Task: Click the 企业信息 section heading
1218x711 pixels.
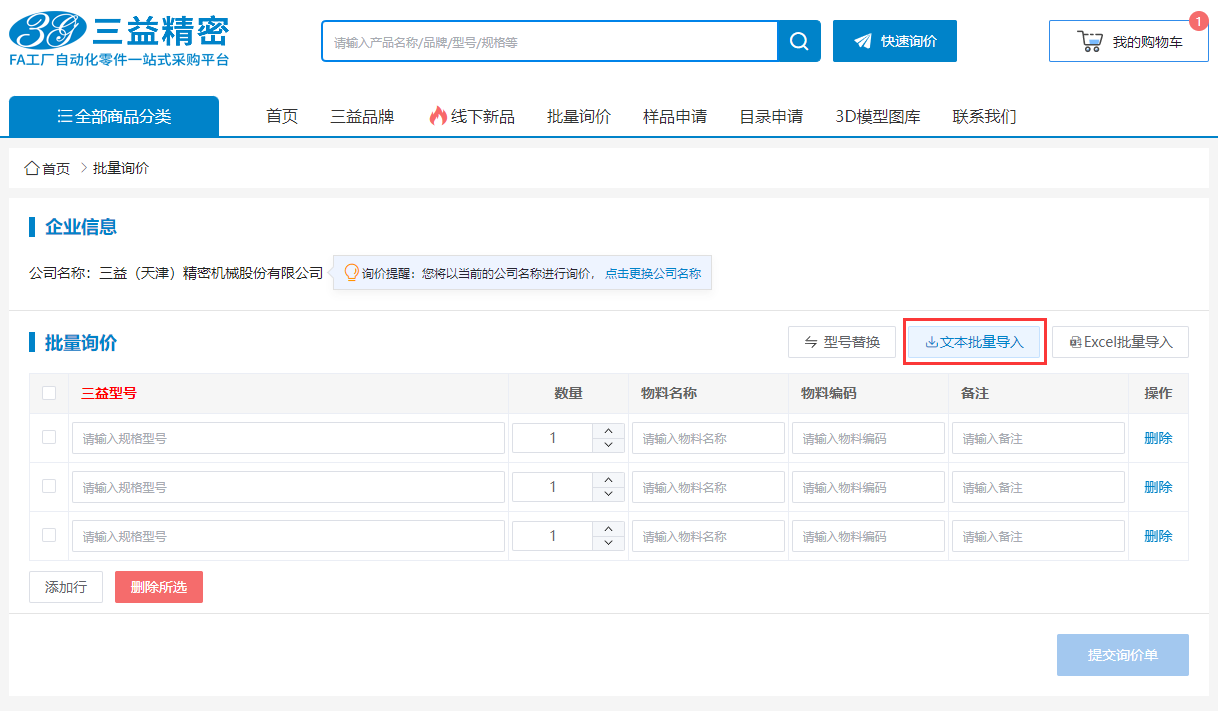Action: click(x=81, y=227)
